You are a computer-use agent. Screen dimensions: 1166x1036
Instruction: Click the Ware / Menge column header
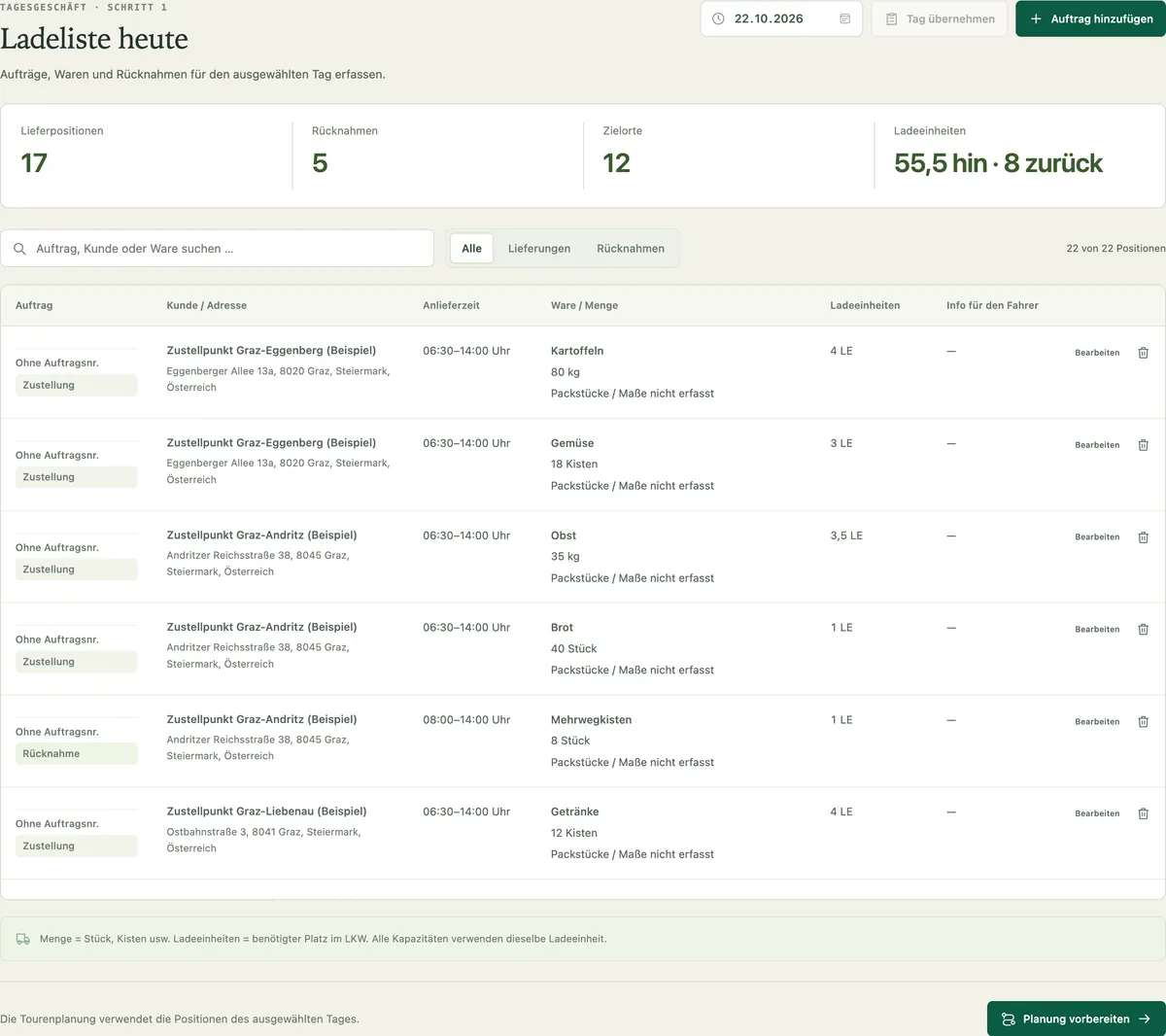584,305
